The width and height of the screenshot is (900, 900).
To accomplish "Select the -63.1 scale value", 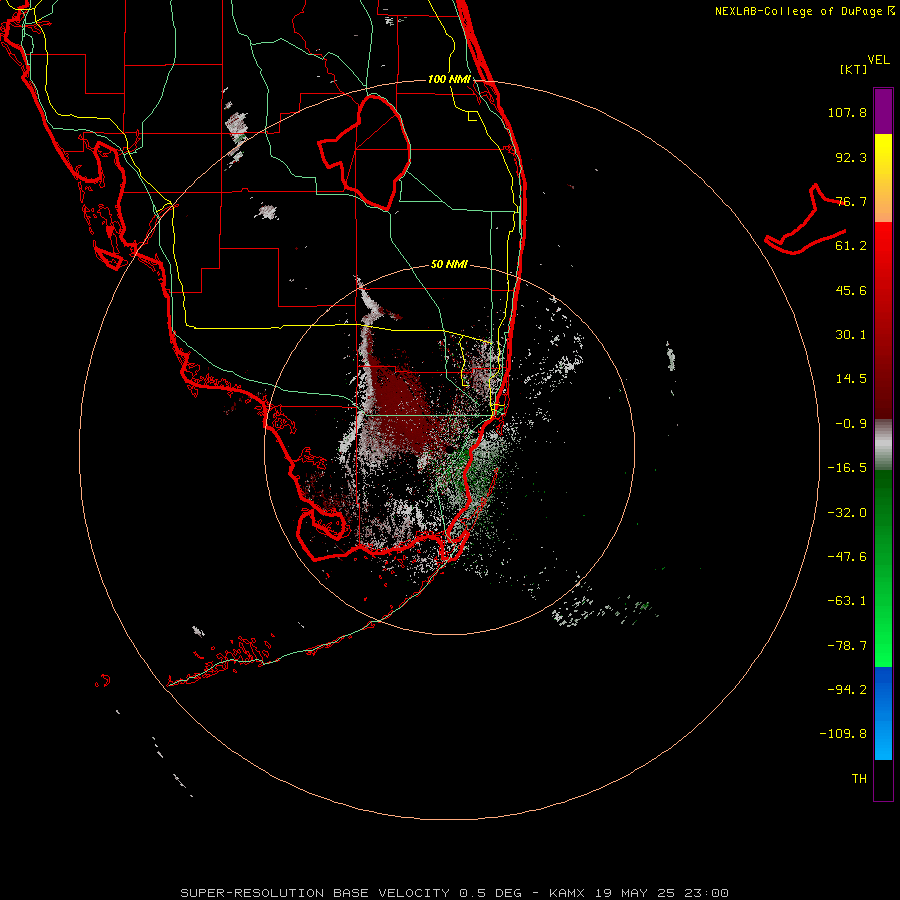I will pos(847,601).
